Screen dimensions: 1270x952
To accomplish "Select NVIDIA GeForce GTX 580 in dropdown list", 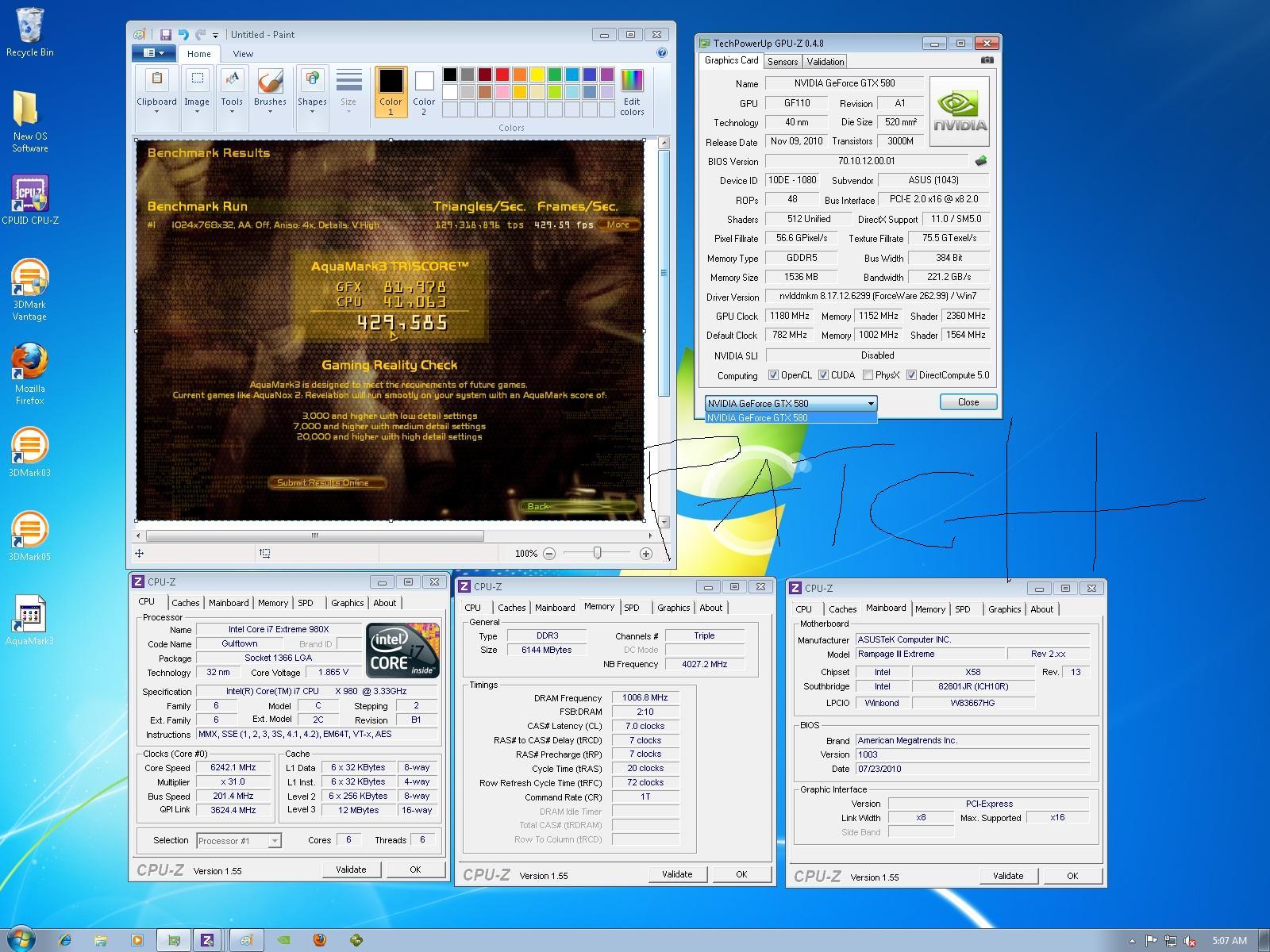I will [791, 418].
